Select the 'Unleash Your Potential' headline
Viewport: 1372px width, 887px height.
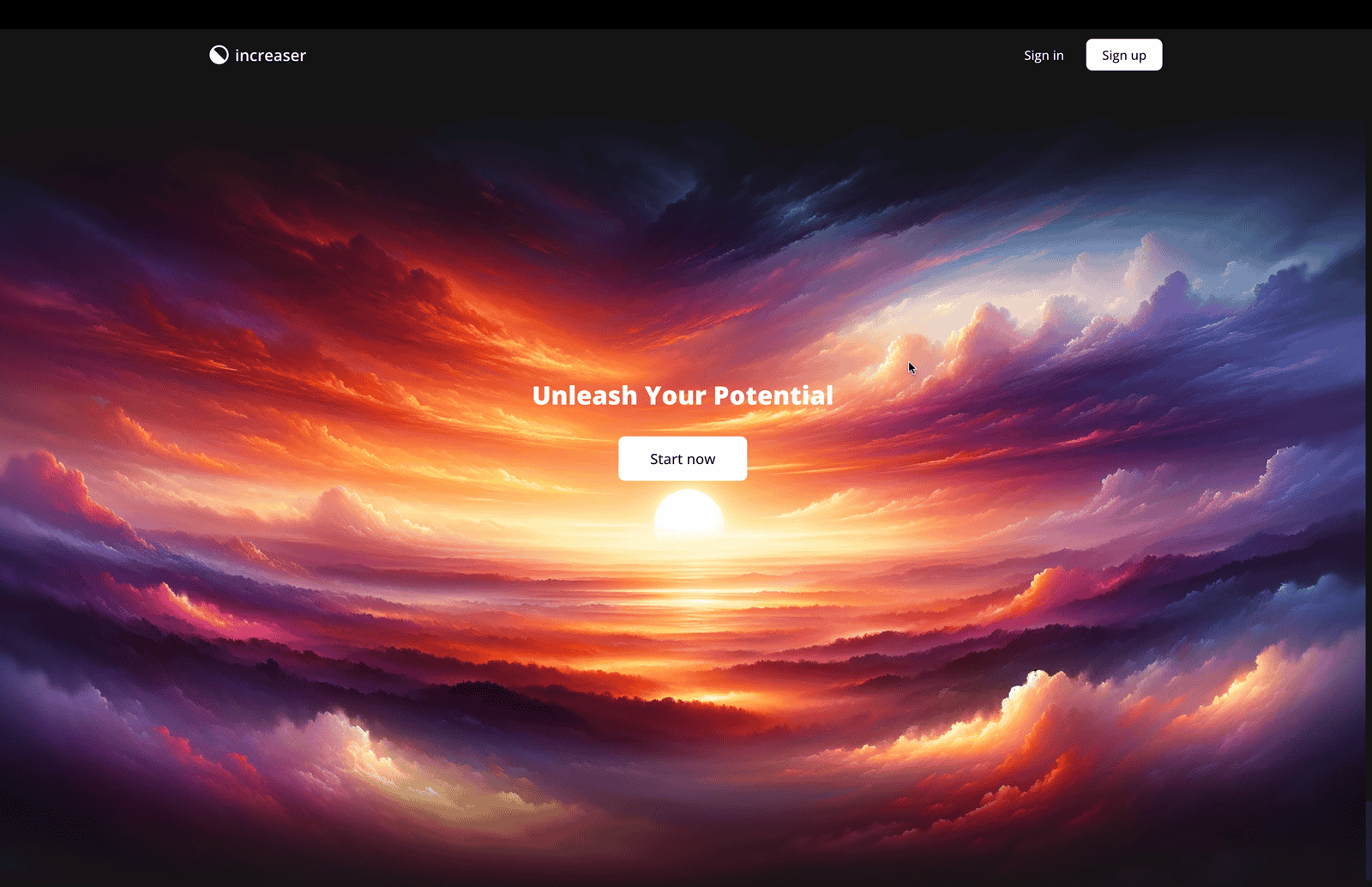pos(683,395)
